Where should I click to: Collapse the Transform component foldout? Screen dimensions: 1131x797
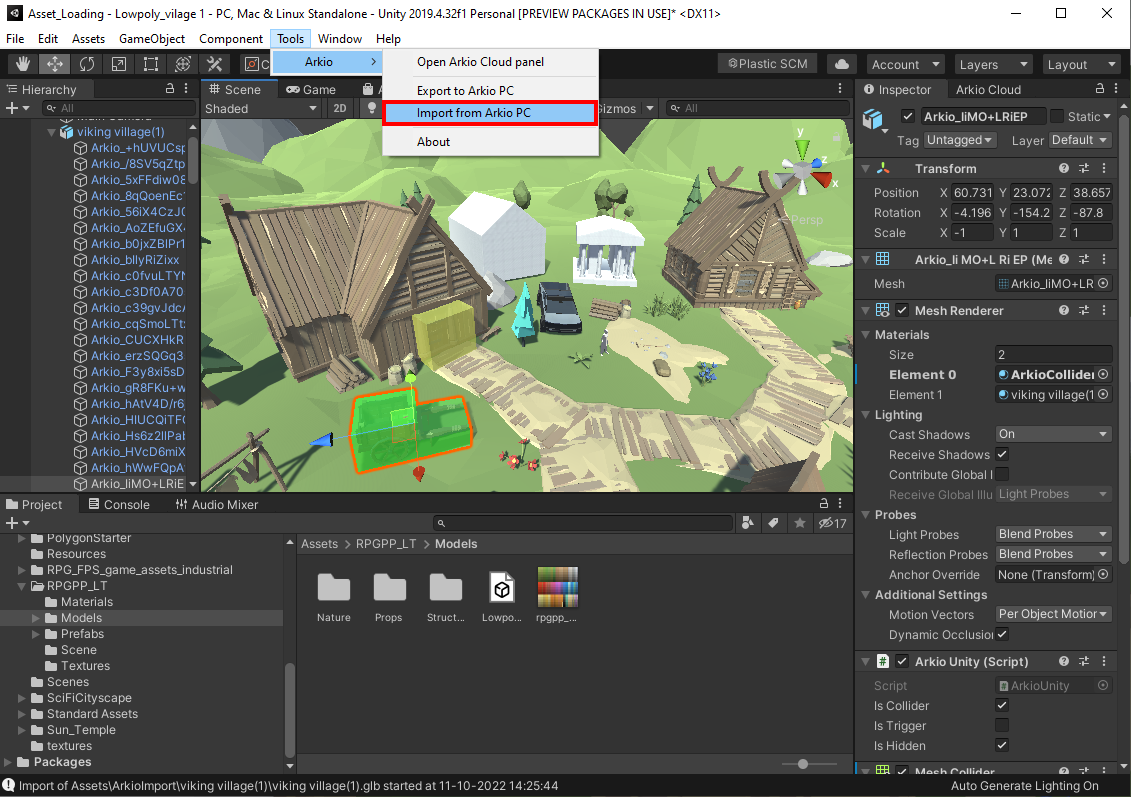pyautogui.click(x=866, y=168)
